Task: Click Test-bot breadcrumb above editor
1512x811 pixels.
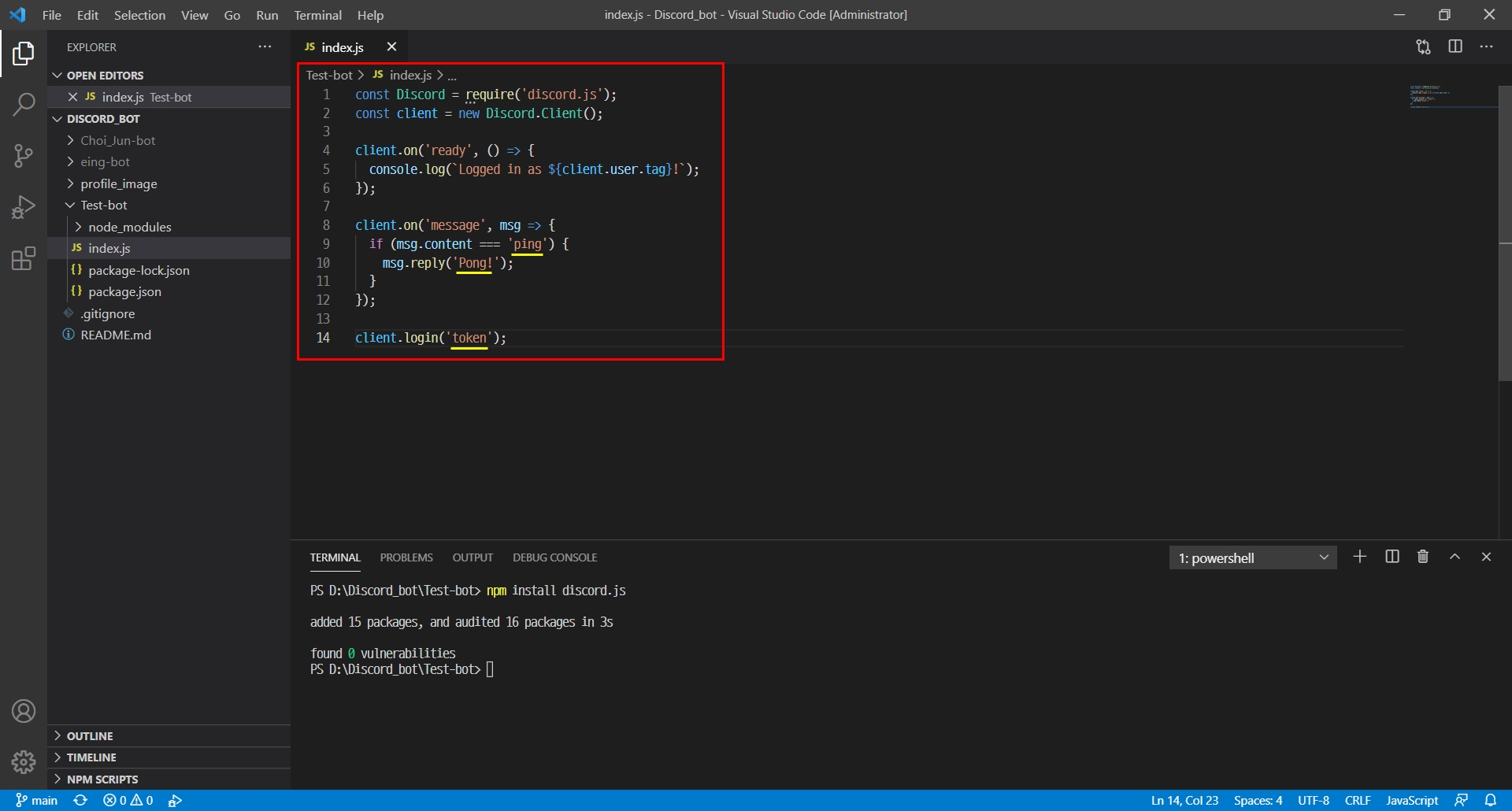Action: coord(329,75)
